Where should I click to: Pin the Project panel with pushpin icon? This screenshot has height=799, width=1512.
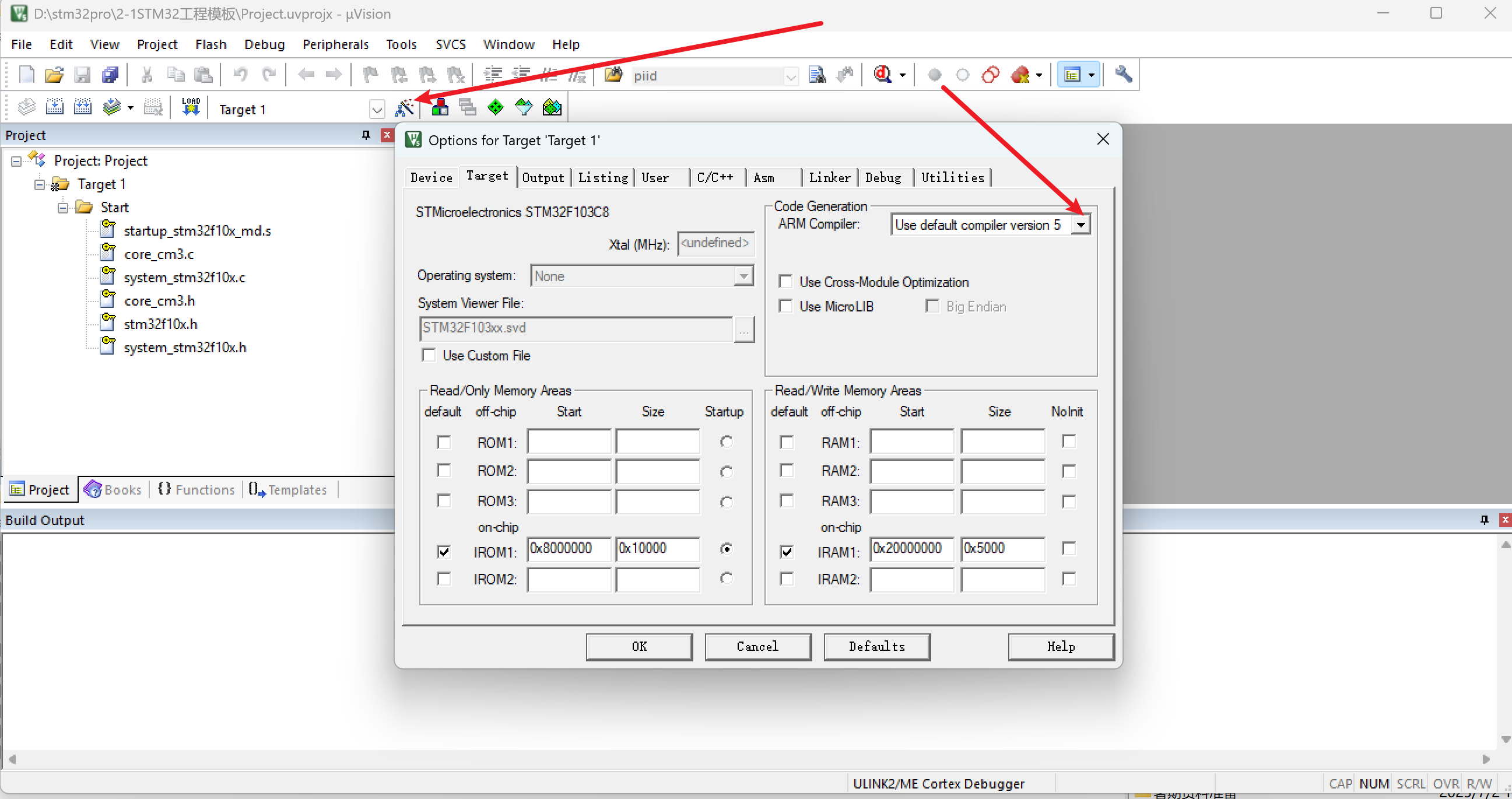[366, 135]
